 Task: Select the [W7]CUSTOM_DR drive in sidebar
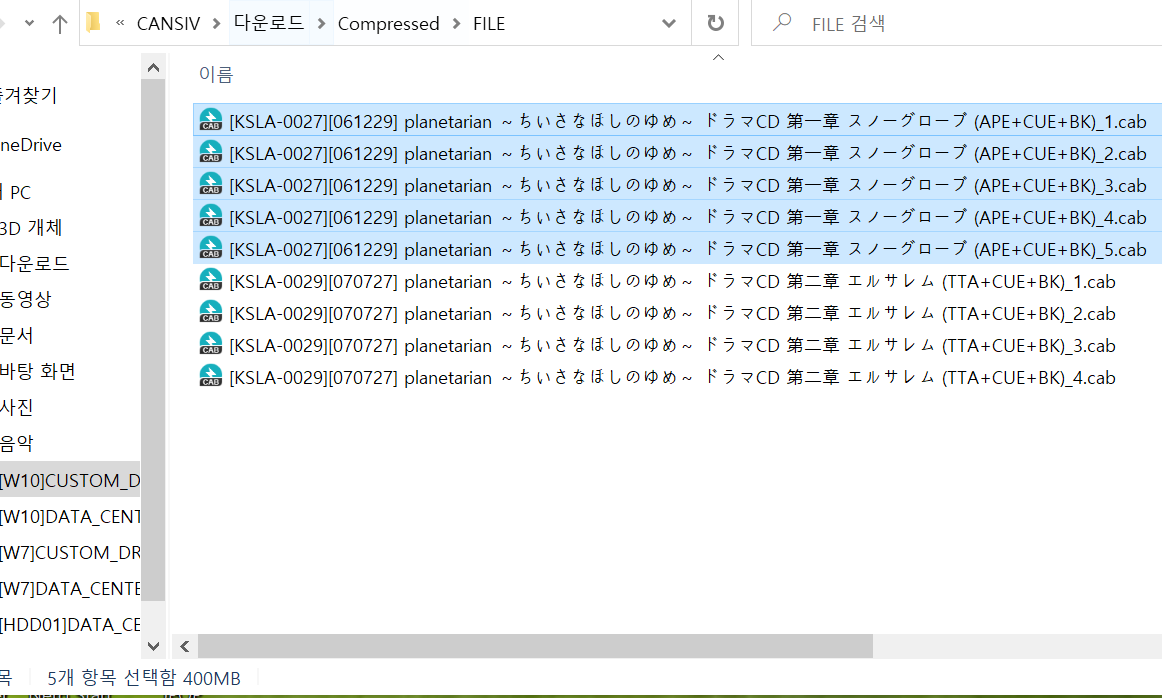(x=70, y=552)
